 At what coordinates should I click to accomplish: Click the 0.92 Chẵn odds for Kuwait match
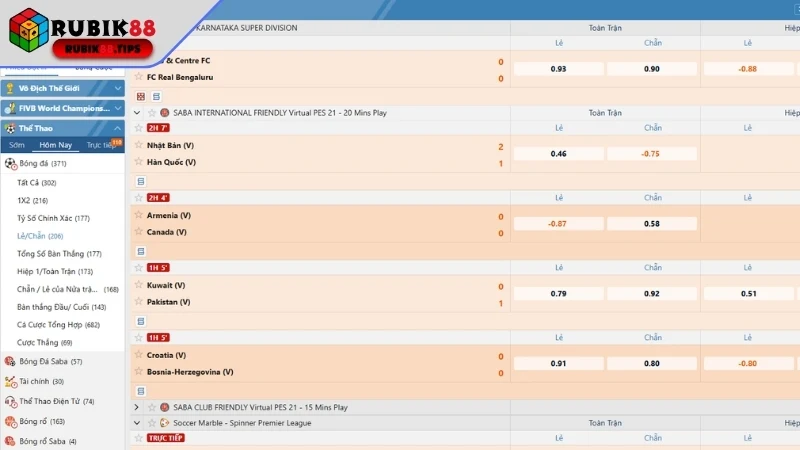point(652,294)
